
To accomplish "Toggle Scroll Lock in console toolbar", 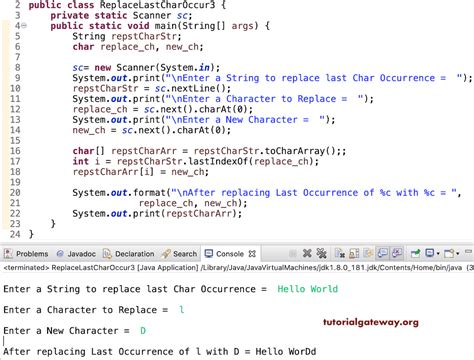I will tap(354, 254).
